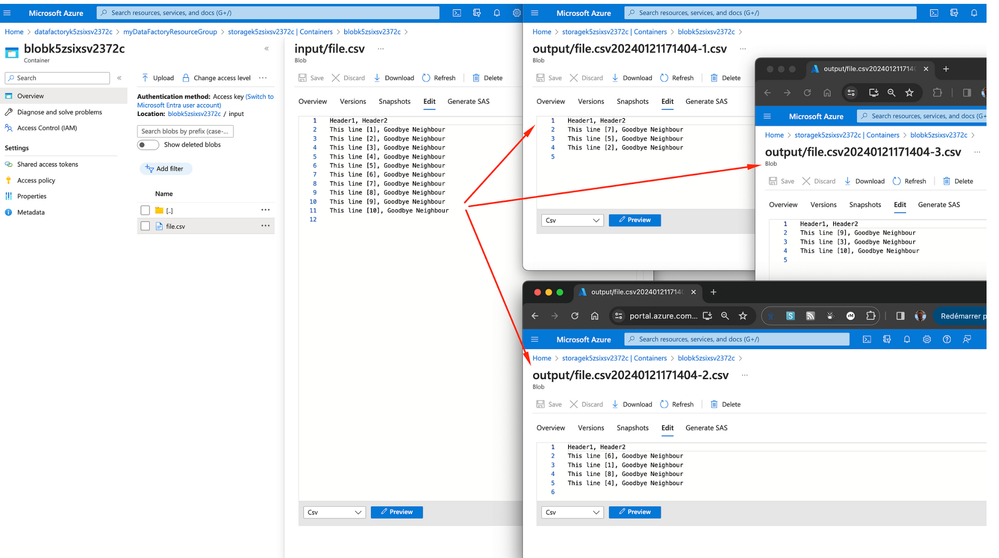This screenshot has height=558, width=999.
Task: Click blob search by prefix field
Action: click(x=185, y=131)
